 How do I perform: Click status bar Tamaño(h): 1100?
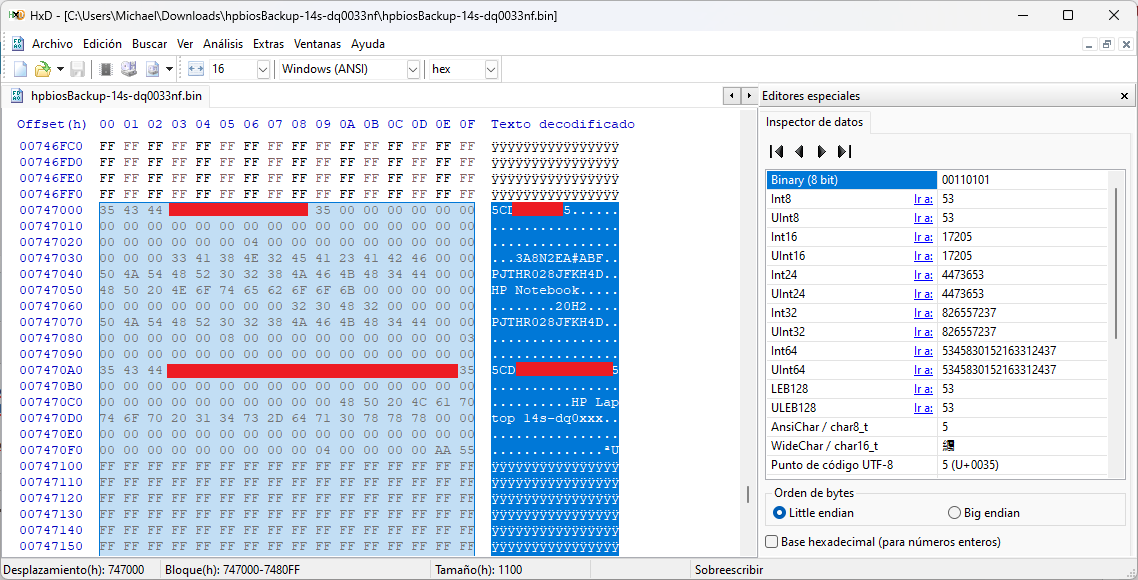coord(478,570)
